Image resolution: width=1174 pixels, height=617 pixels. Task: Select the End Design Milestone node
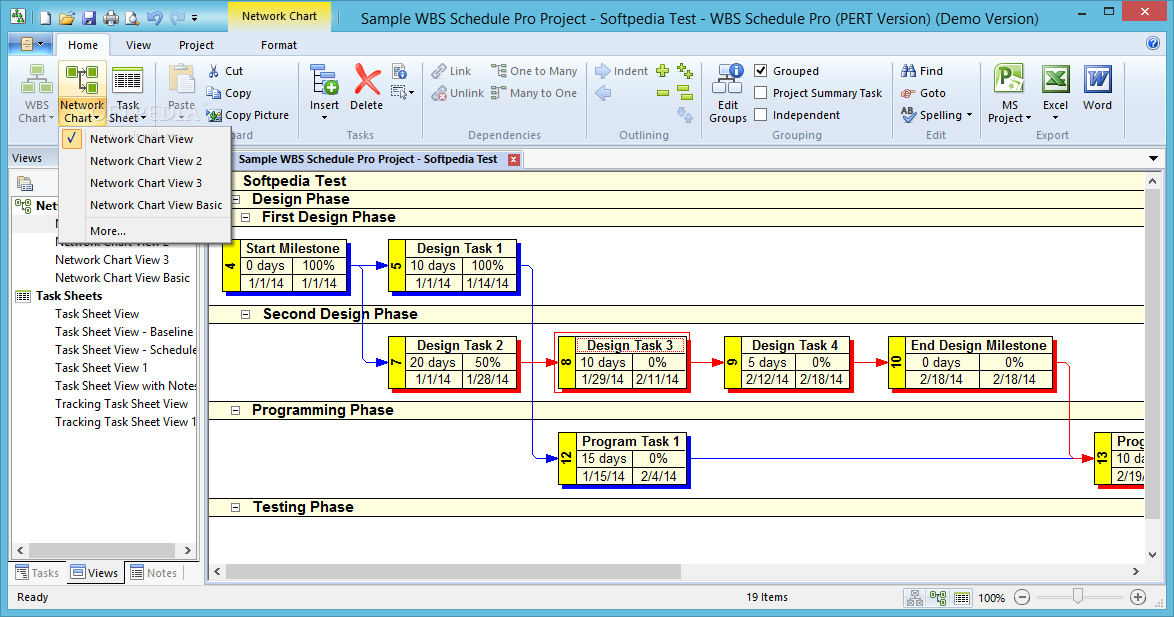(970, 362)
